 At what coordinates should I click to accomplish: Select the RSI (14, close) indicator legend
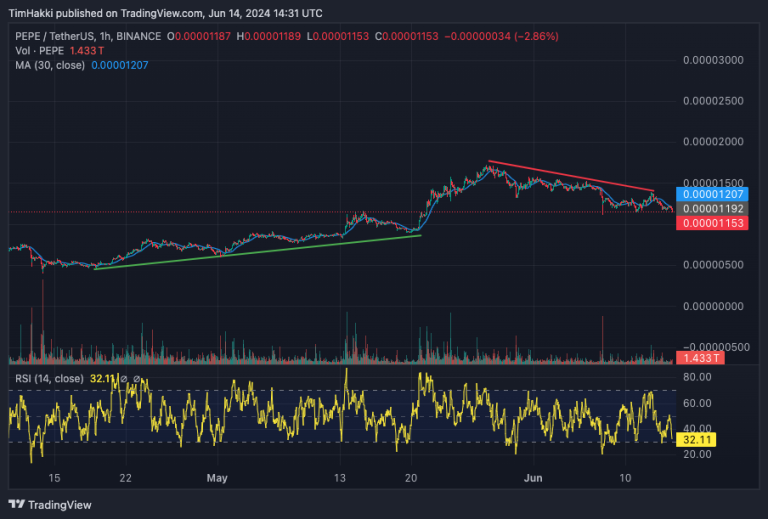49,378
